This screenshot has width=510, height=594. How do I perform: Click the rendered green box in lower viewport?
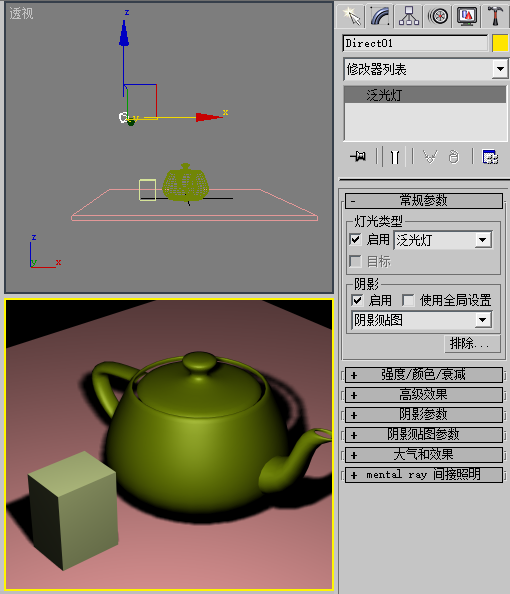[x=73, y=510]
